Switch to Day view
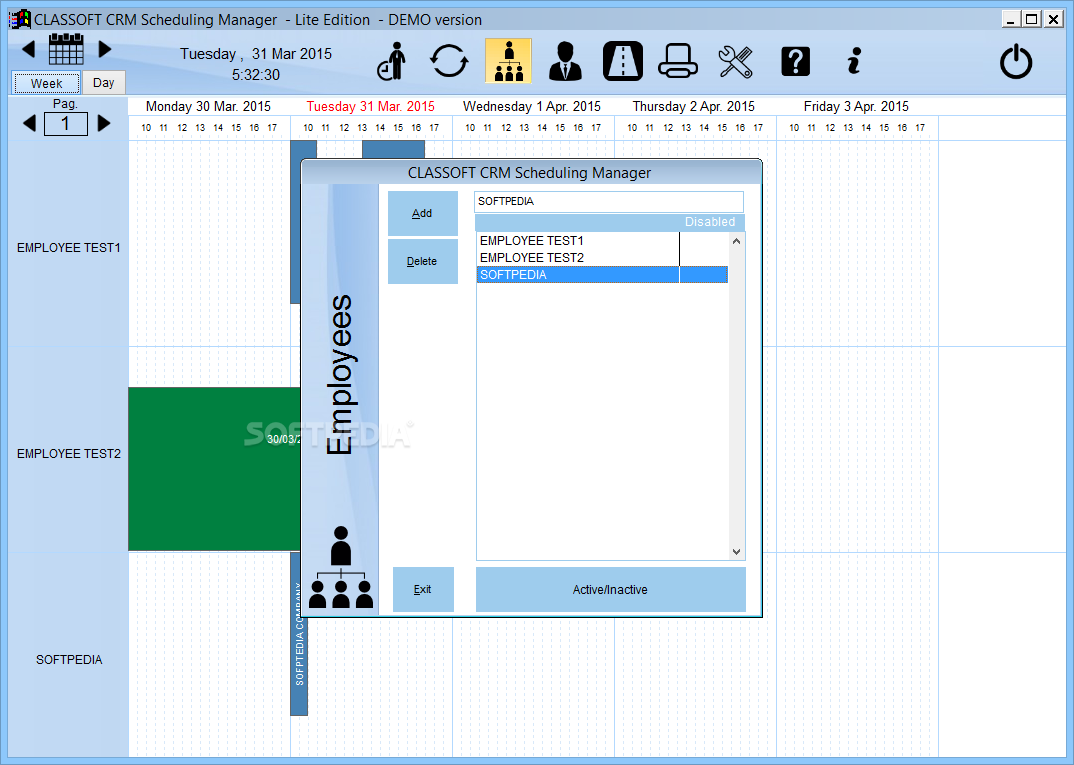This screenshot has height=765, width=1074. click(x=103, y=82)
